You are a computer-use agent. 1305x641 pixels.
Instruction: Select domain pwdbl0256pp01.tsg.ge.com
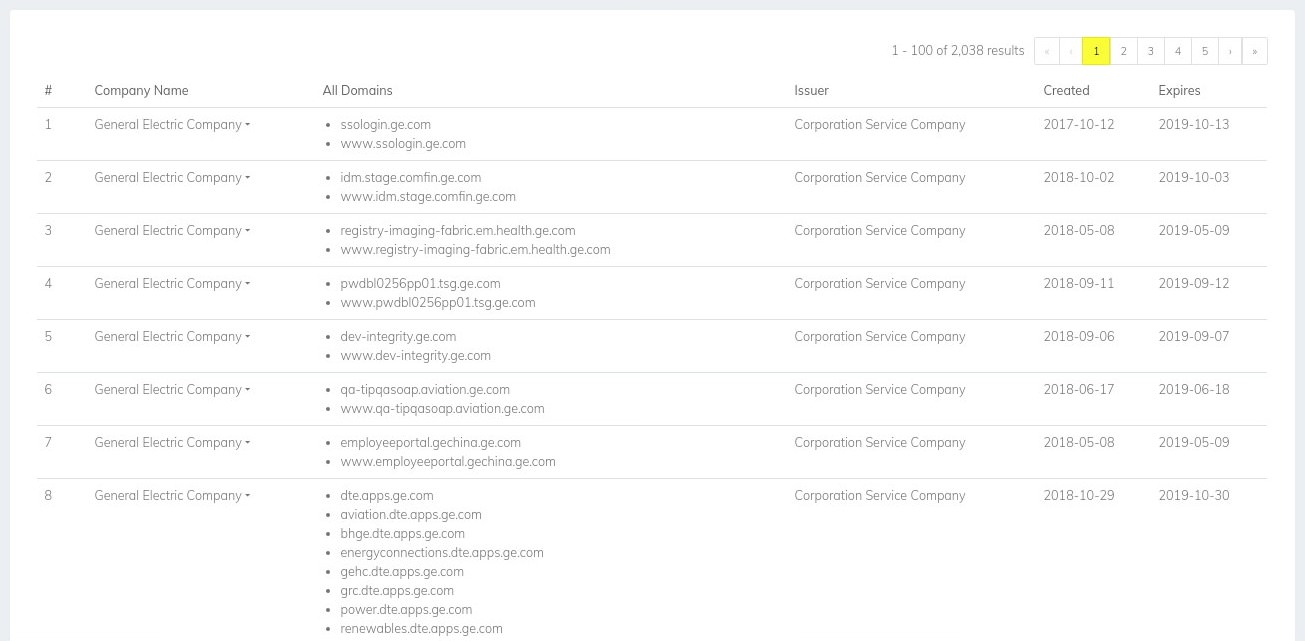tap(420, 284)
